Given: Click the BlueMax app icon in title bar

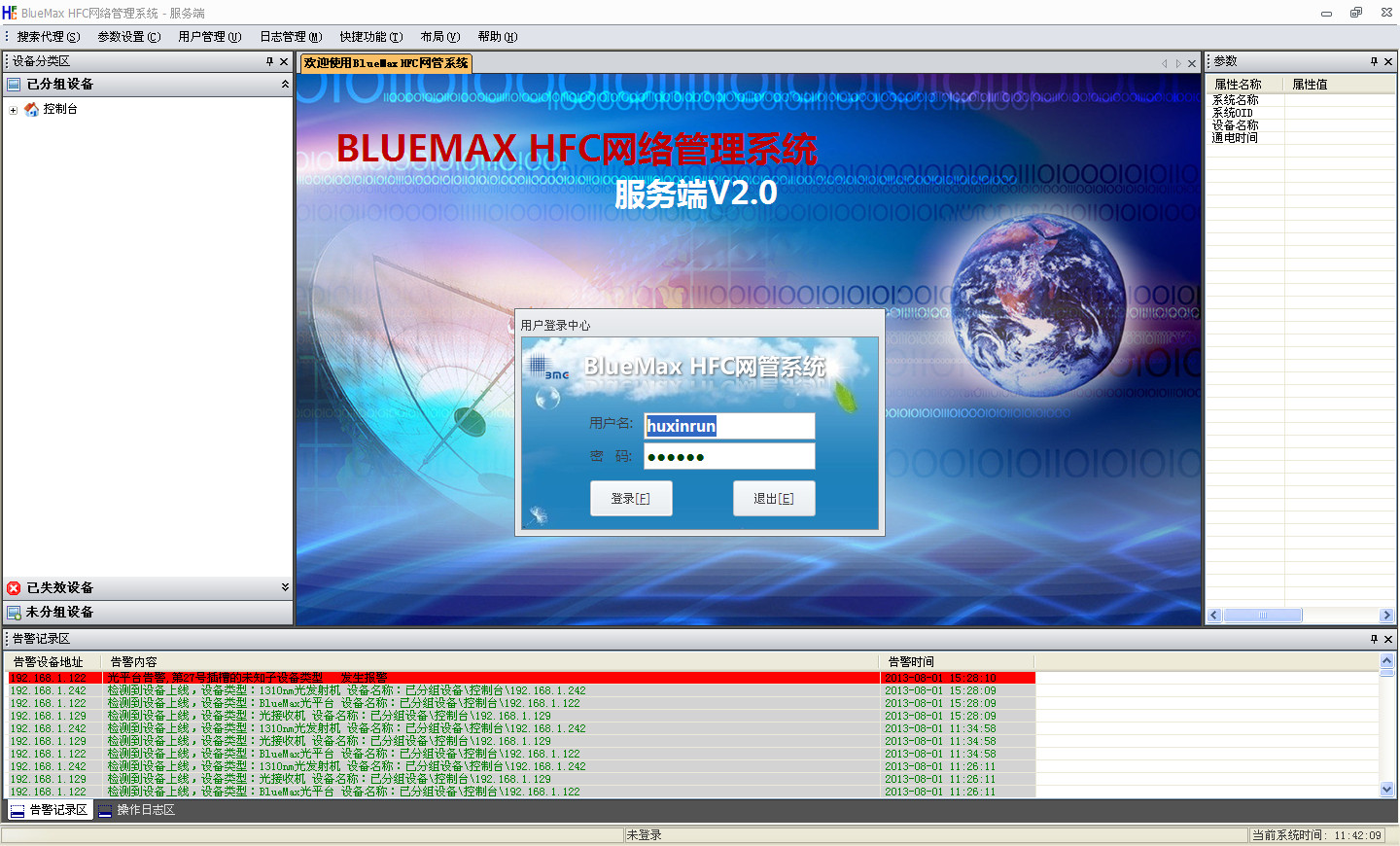Looking at the screenshot, I should 10,12.
